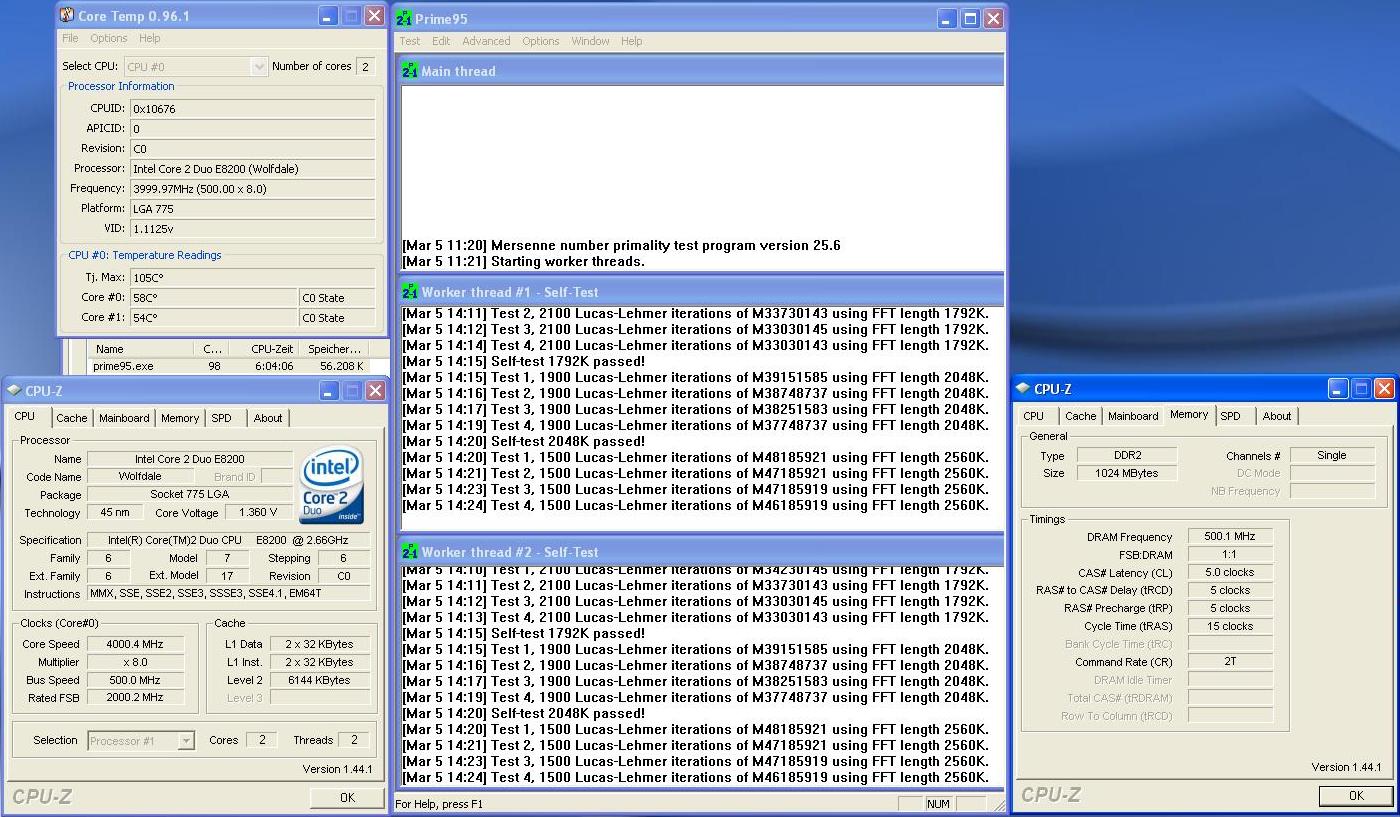Click the Worker thread #1 window icon

pyautogui.click(x=410, y=292)
